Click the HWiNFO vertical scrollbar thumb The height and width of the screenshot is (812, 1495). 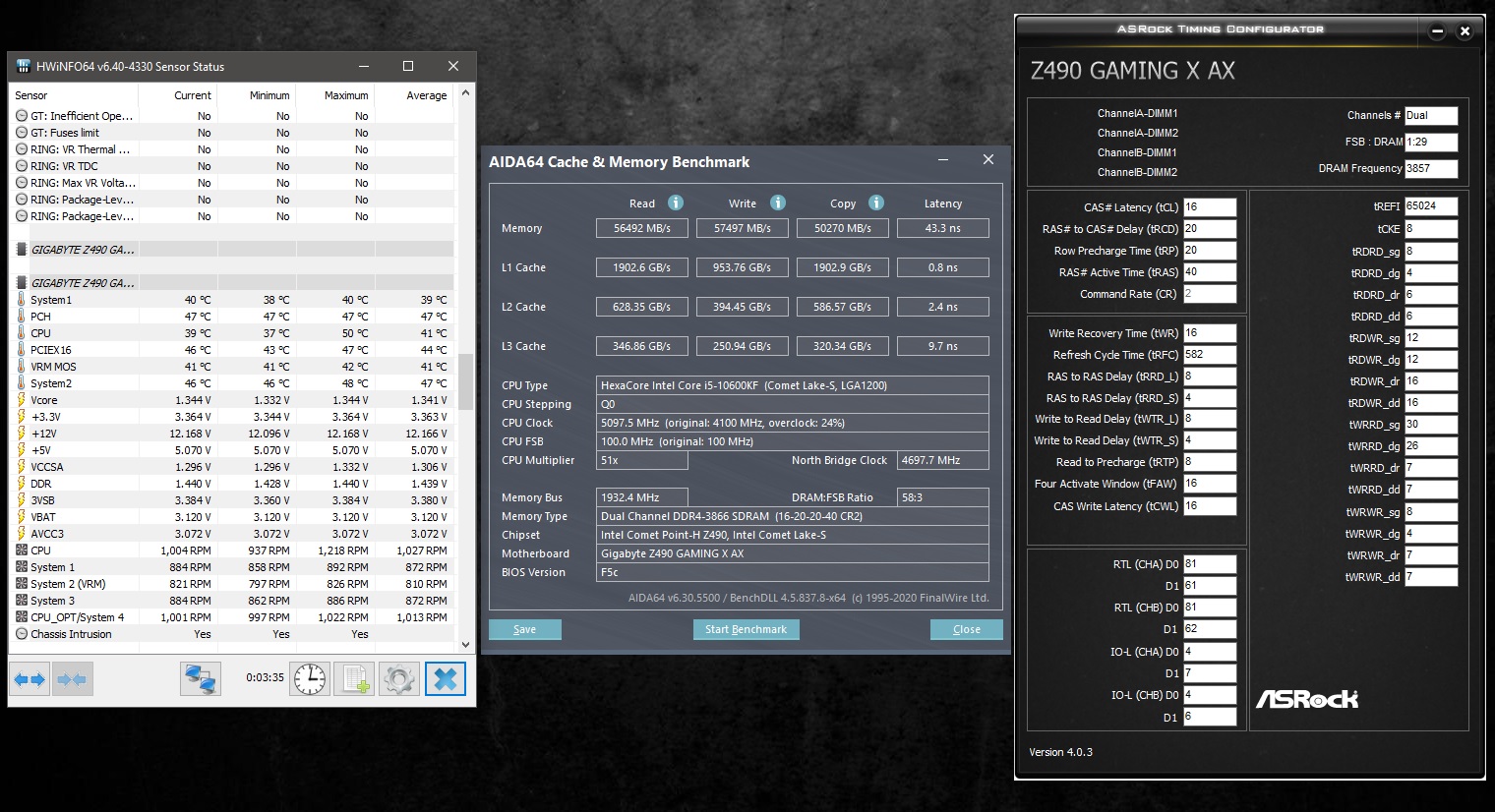coord(465,380)
